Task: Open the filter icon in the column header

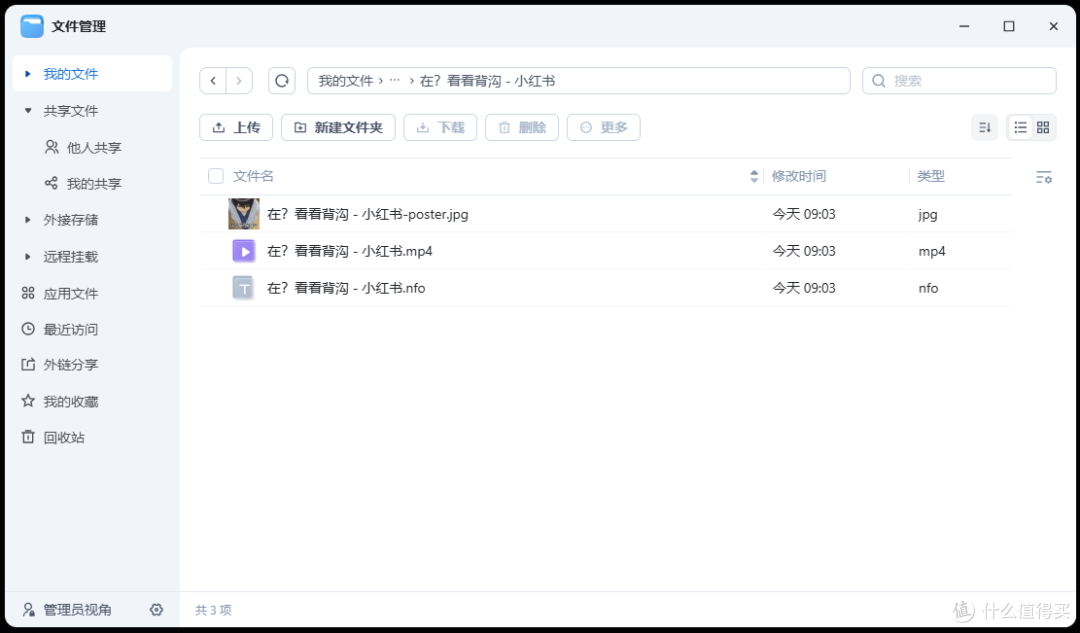Action: (x=1044, y=175)
